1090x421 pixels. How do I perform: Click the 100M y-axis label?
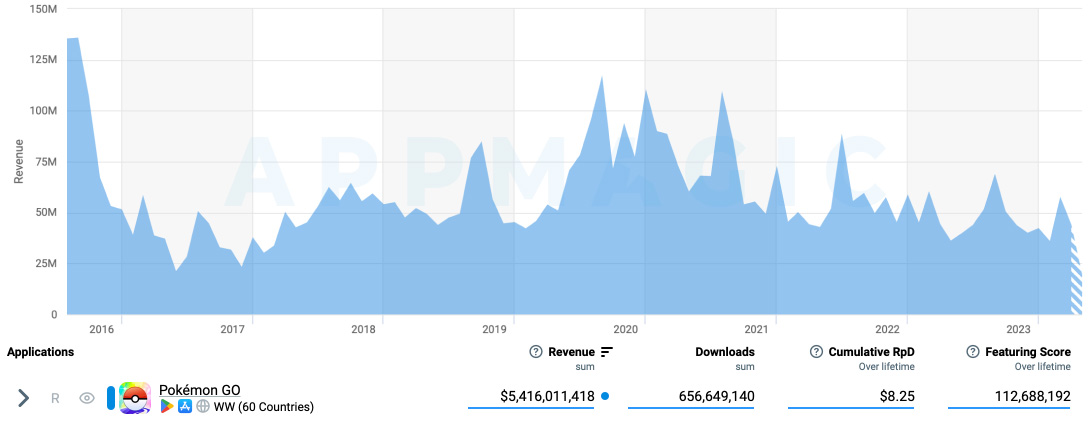[x=42, y=110]
